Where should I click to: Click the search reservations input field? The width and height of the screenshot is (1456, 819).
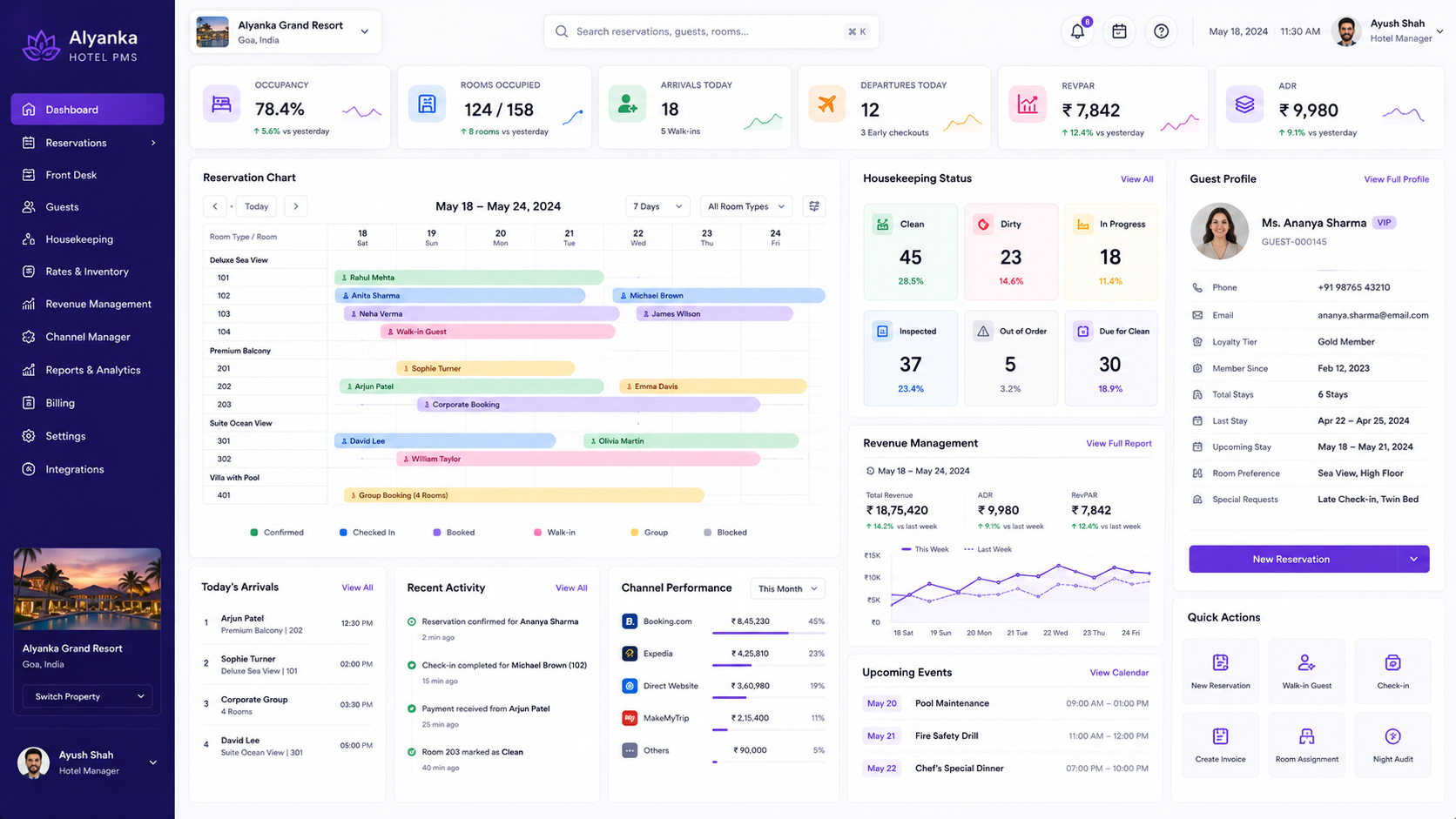coord(711,31)
